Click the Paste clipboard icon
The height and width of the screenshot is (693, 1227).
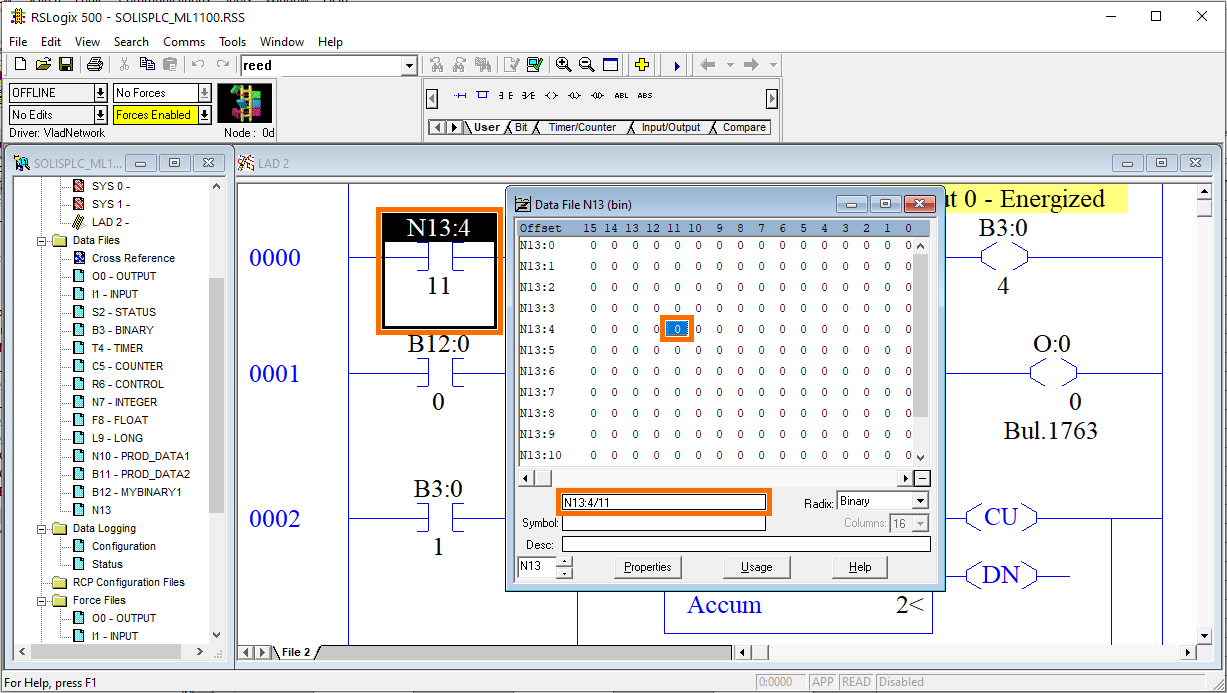coord(170,65)
